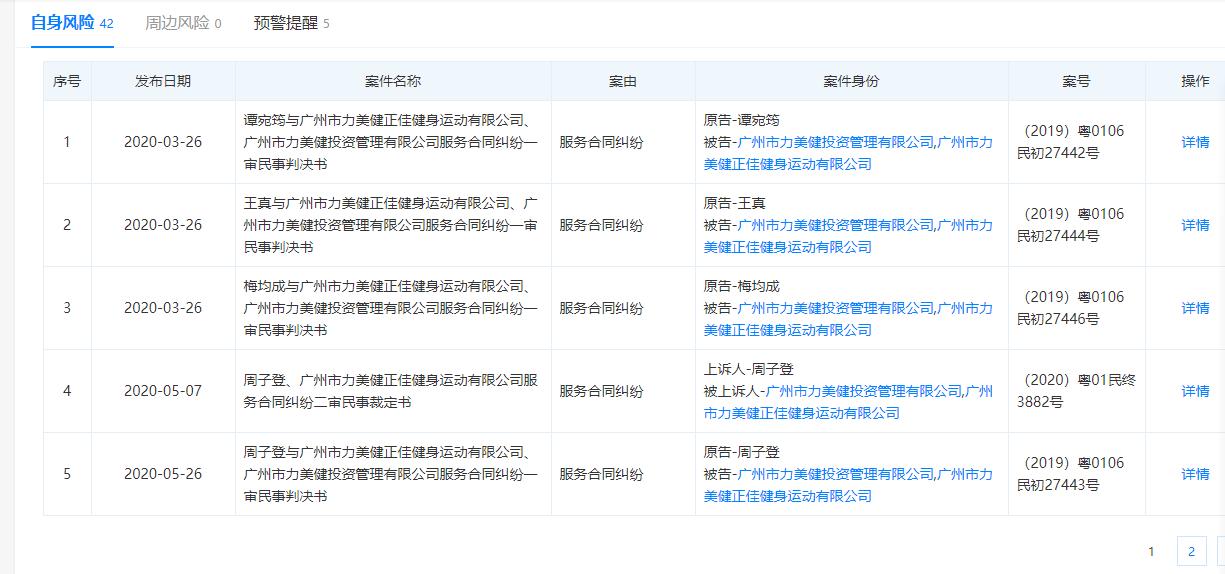
Task: Click case number (2019)粤0106民初27442号
Action: point(1071,142)
